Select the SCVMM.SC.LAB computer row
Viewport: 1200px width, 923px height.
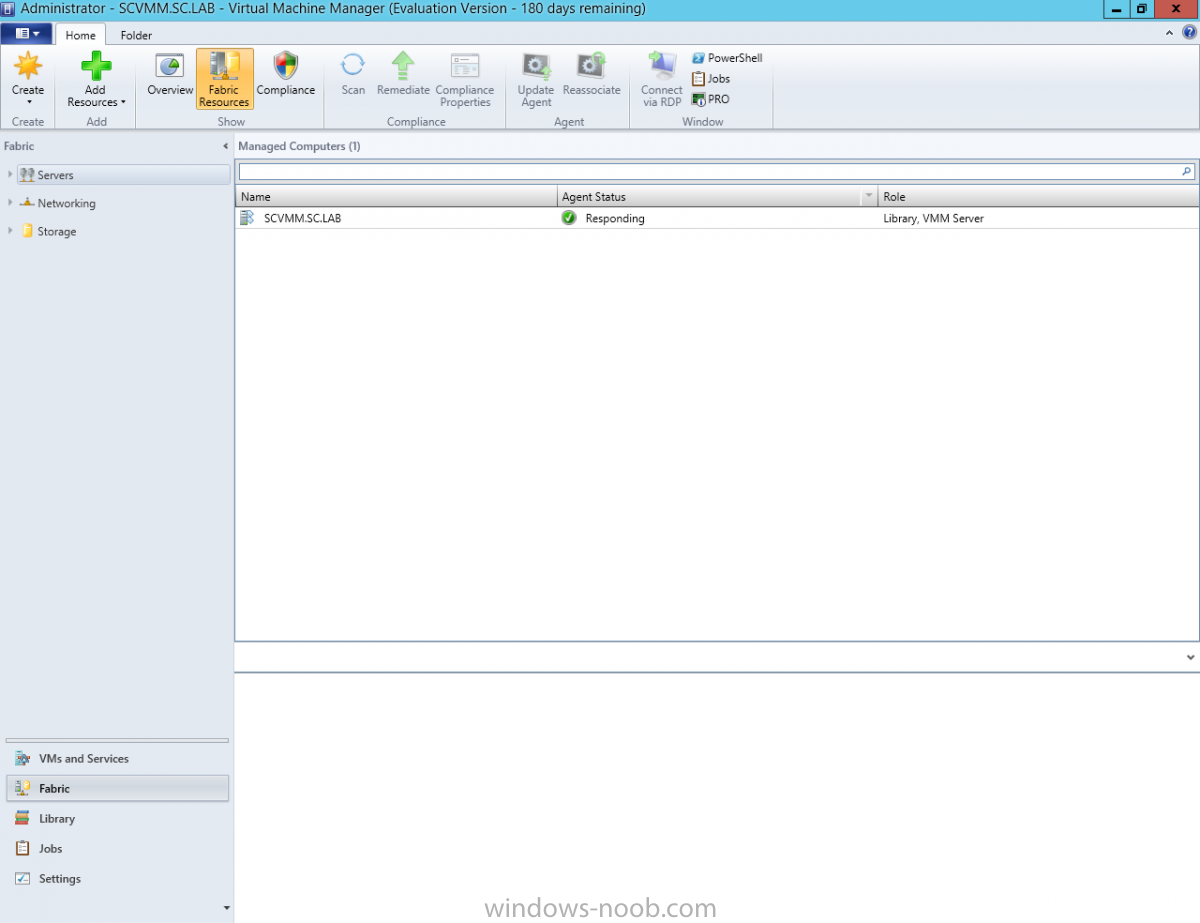pyautogui.click(x=717, y=218)
